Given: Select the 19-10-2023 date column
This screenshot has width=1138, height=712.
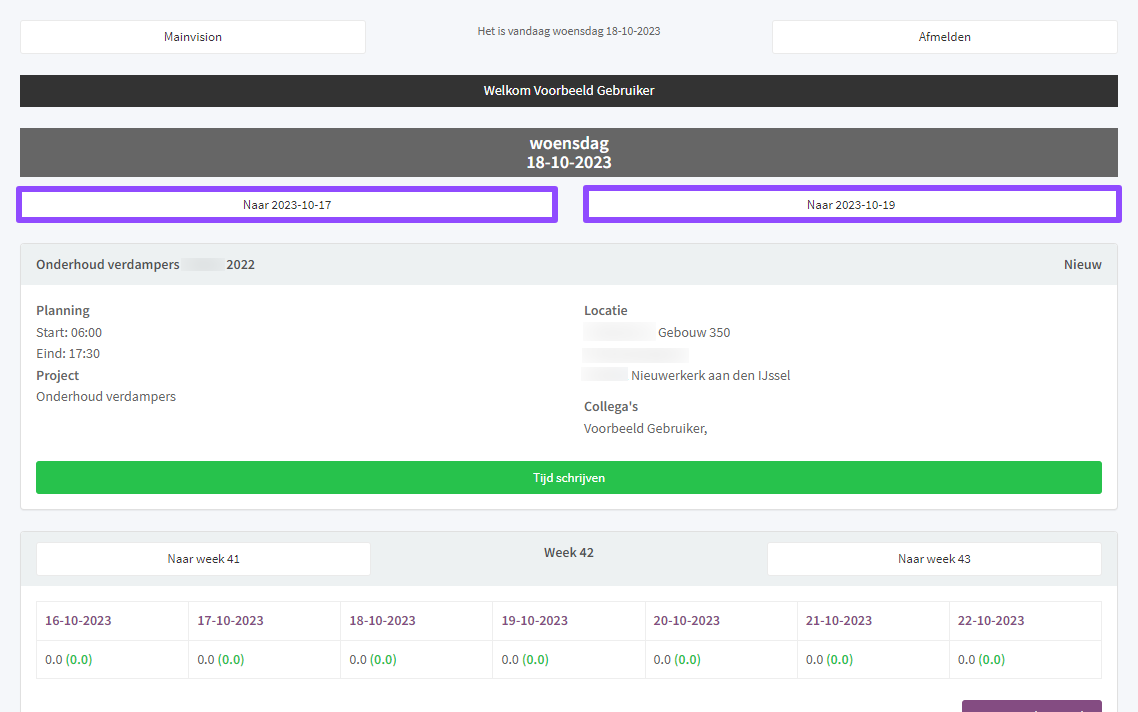Looking at the screenshot, I should coord(534,621).
